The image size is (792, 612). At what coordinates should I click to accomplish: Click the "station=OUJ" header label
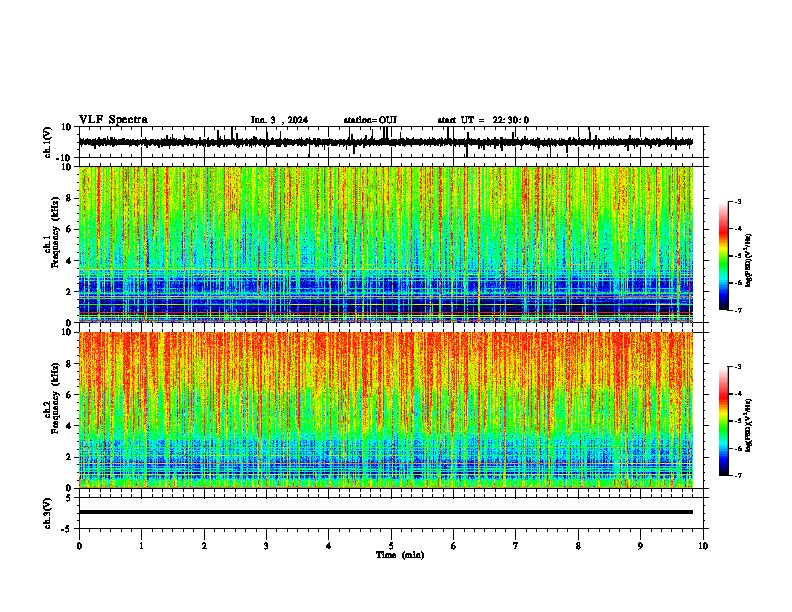(x=370, y=120)
